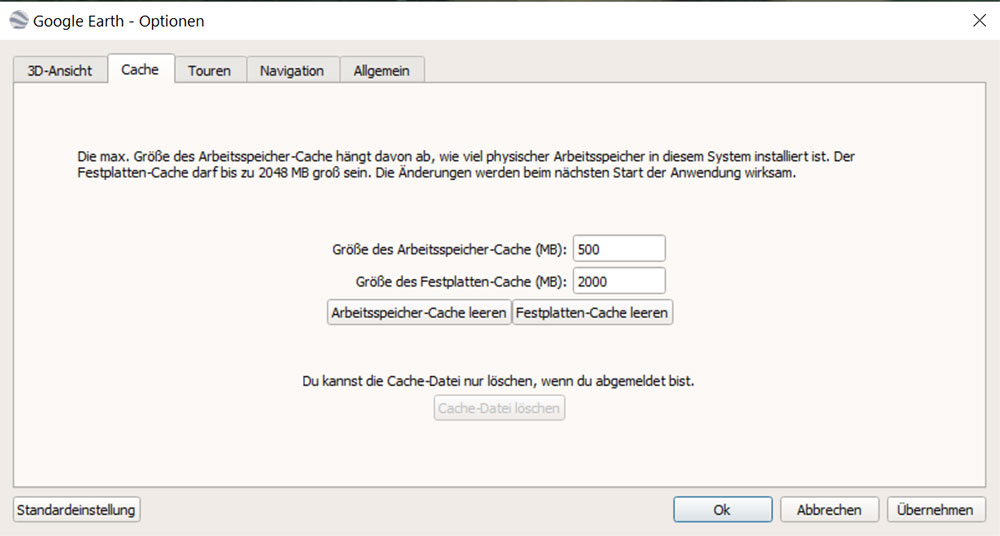Open the Touren tab
This screenshot has width=1000, height=536.
209,71
